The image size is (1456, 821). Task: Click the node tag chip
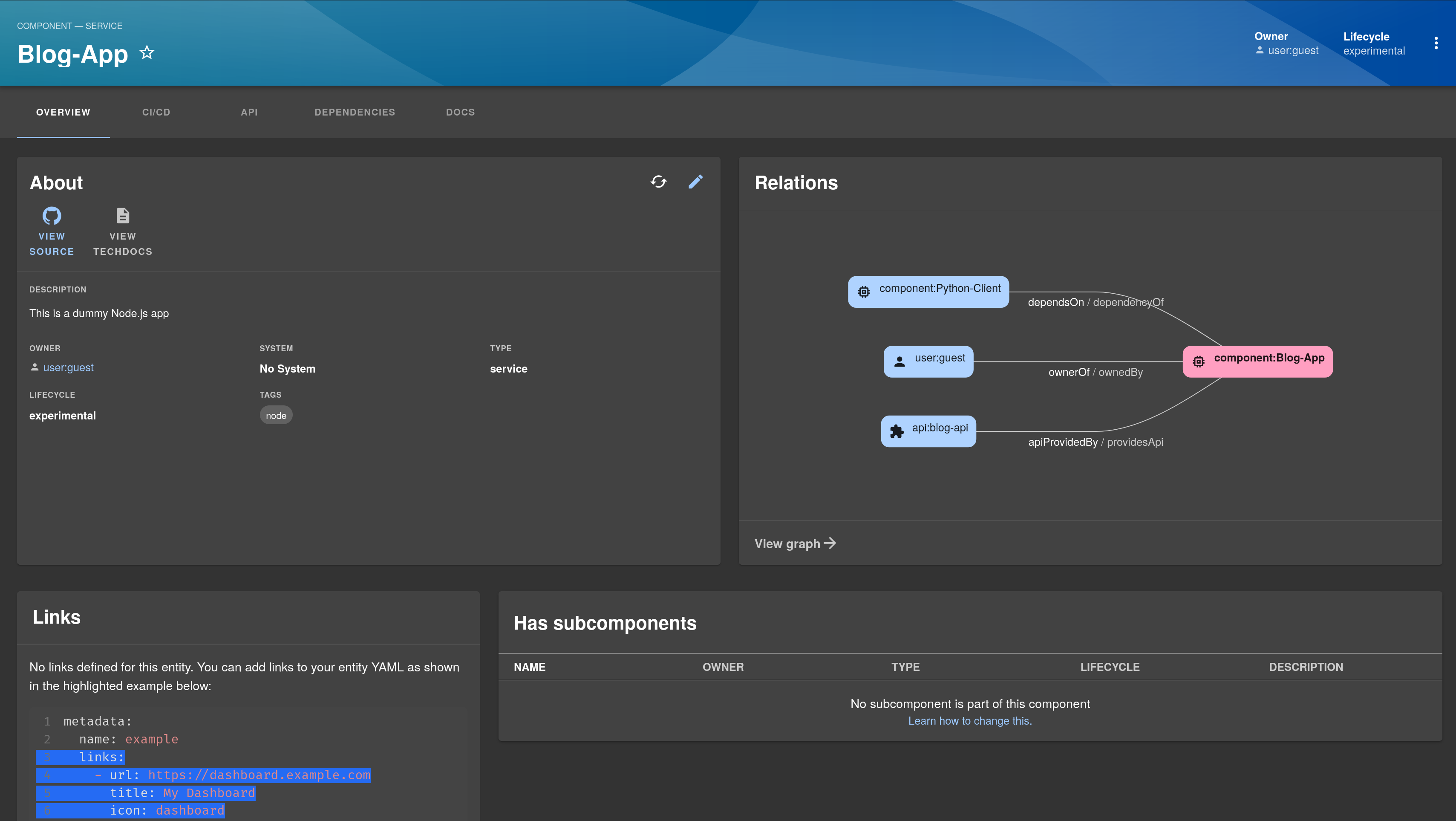(276, 416)
